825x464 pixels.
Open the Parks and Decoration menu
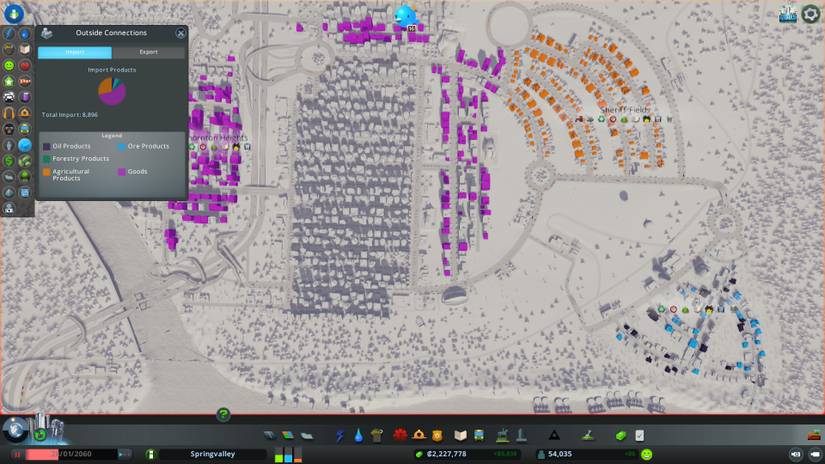coord(502,435)
